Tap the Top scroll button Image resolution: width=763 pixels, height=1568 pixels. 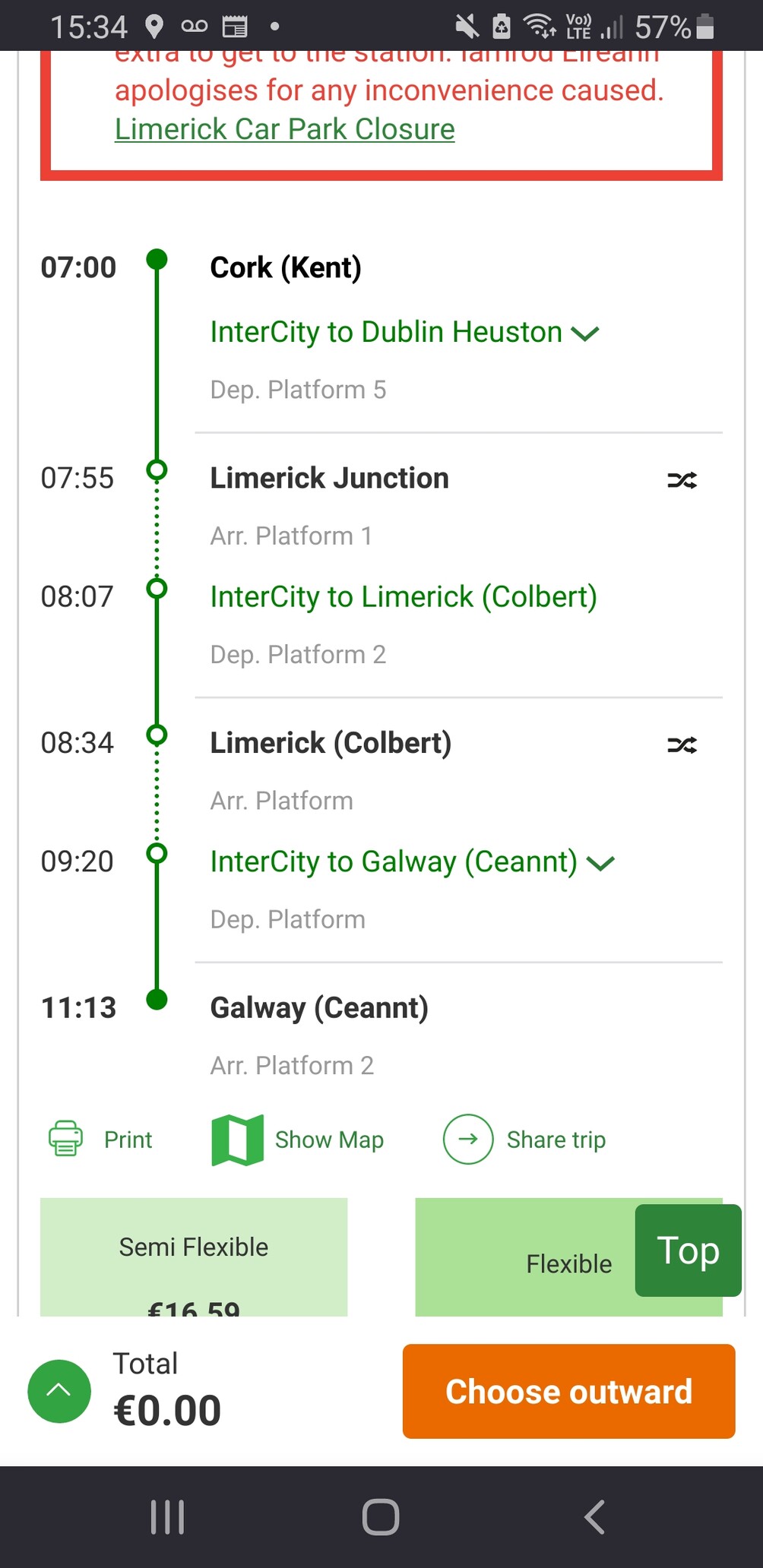click(x=688, y=1250)
